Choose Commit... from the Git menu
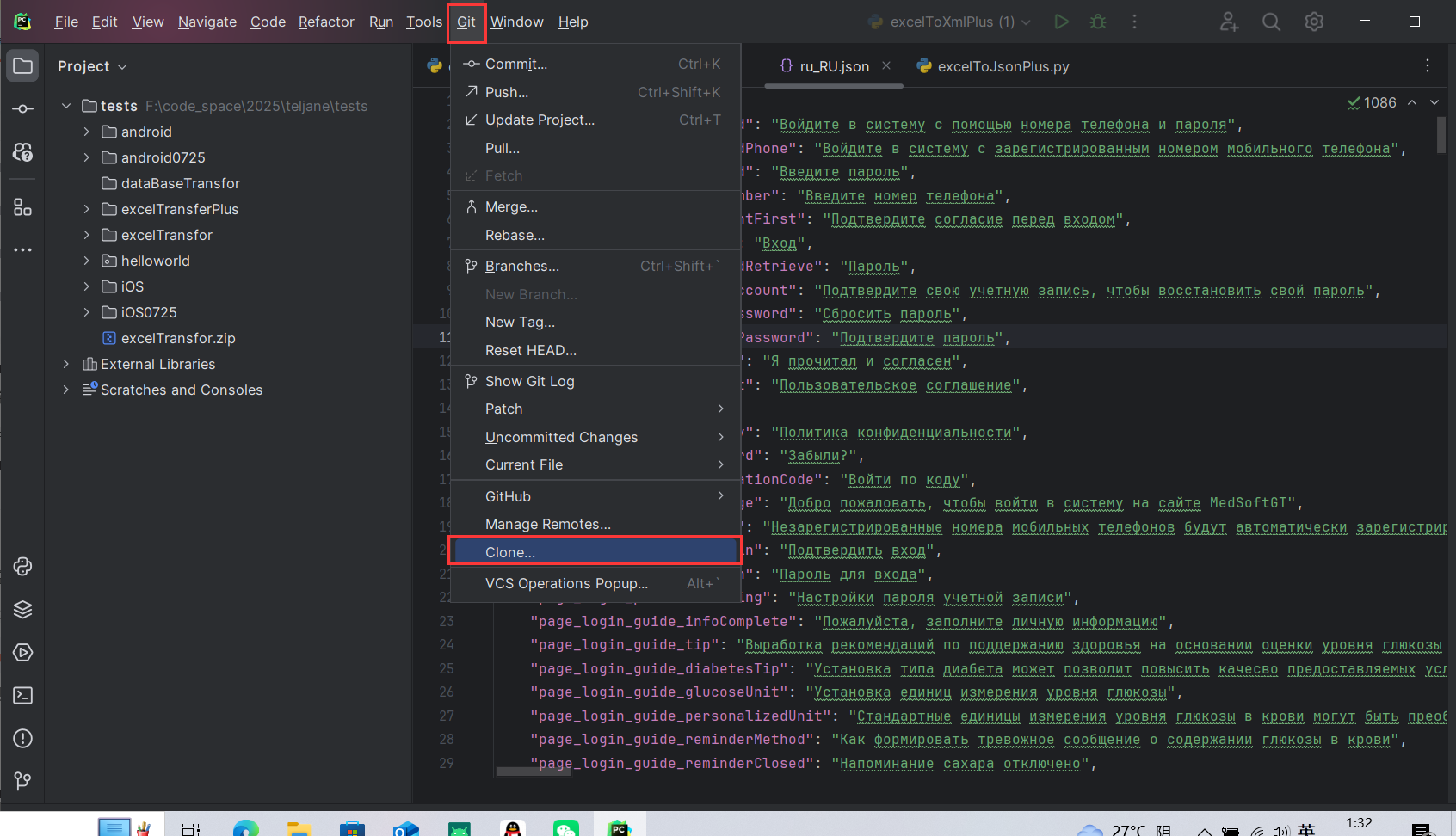The image size is (1456, 836). coord(595,64)
